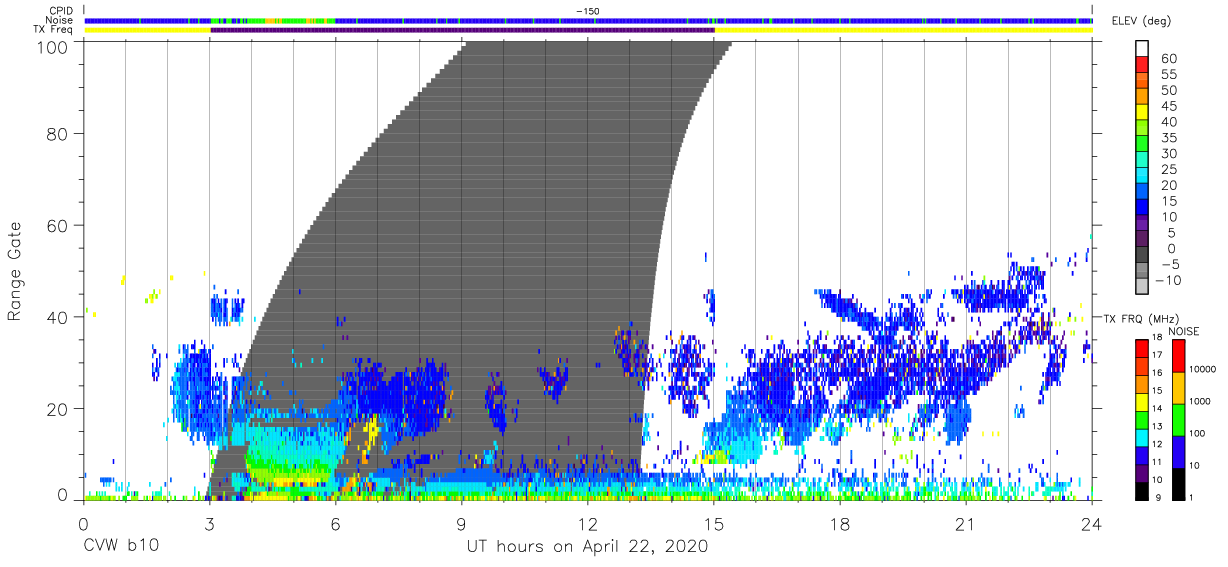Click the '-150' CPID value
Screen dimensions: 1228x567
pos(587,11)
